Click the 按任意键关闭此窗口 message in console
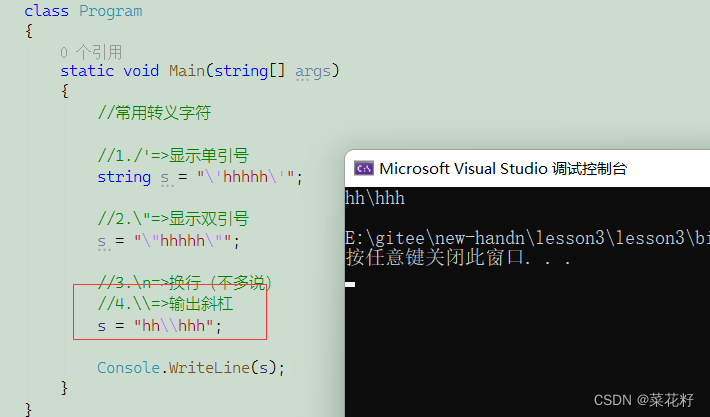This screenshot has height=417, width=710. pos(458,258)
